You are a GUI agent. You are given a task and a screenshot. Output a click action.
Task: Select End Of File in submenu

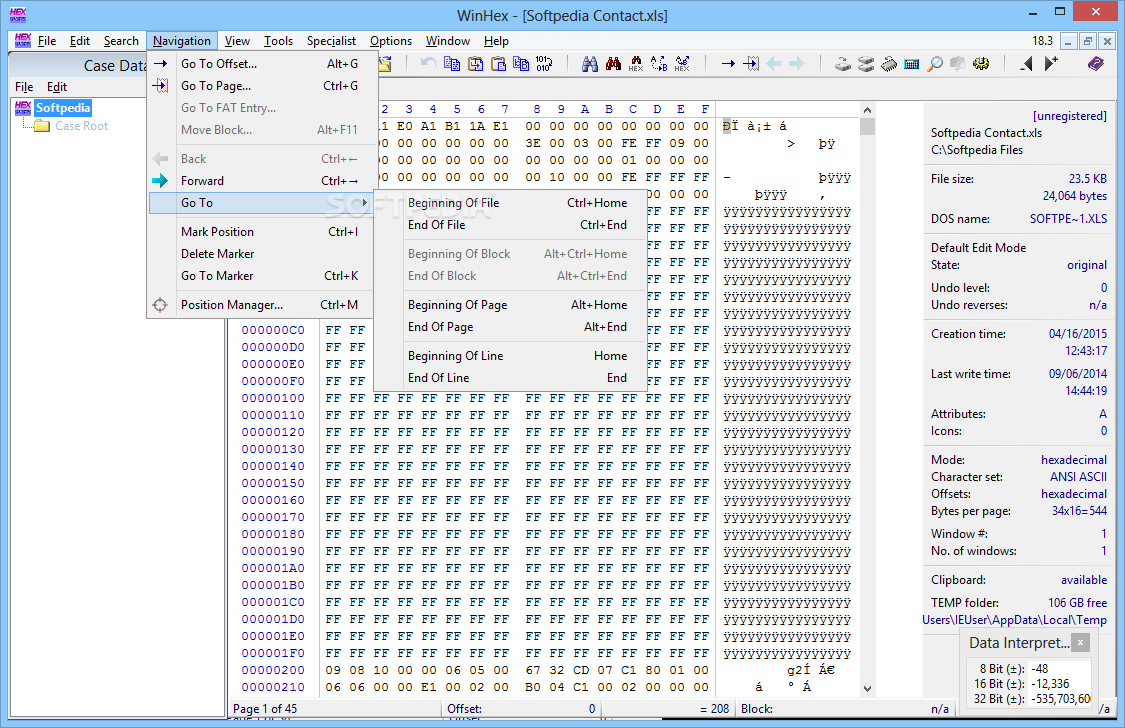point(510,224)
